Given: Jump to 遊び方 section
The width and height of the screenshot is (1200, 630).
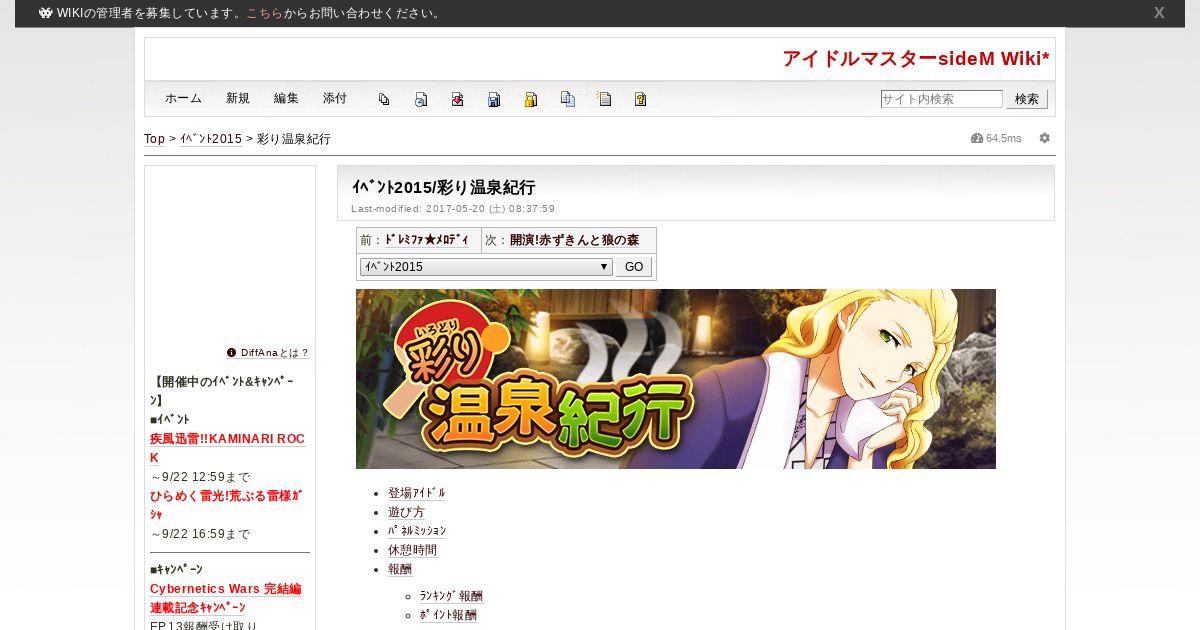Looking at the screenshot, I should pyautogui.click(x=406, y=512).
